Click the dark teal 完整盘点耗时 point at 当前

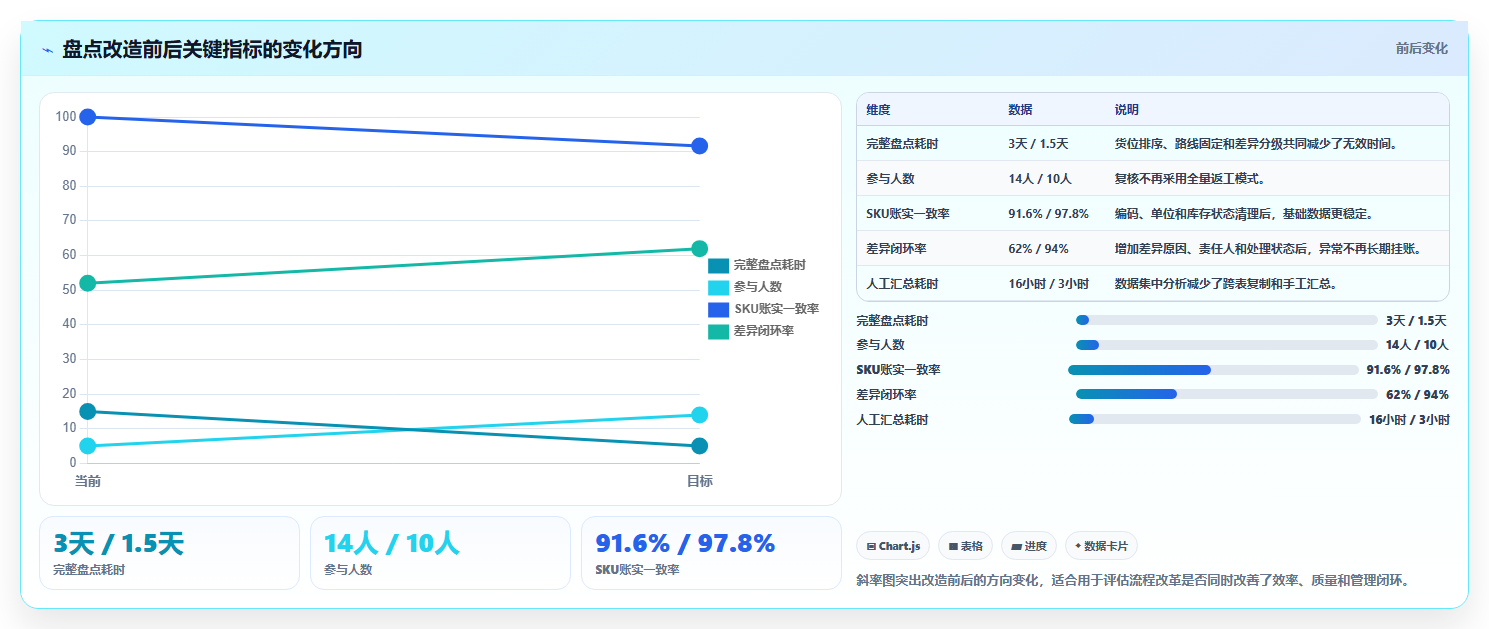(88, 411)
